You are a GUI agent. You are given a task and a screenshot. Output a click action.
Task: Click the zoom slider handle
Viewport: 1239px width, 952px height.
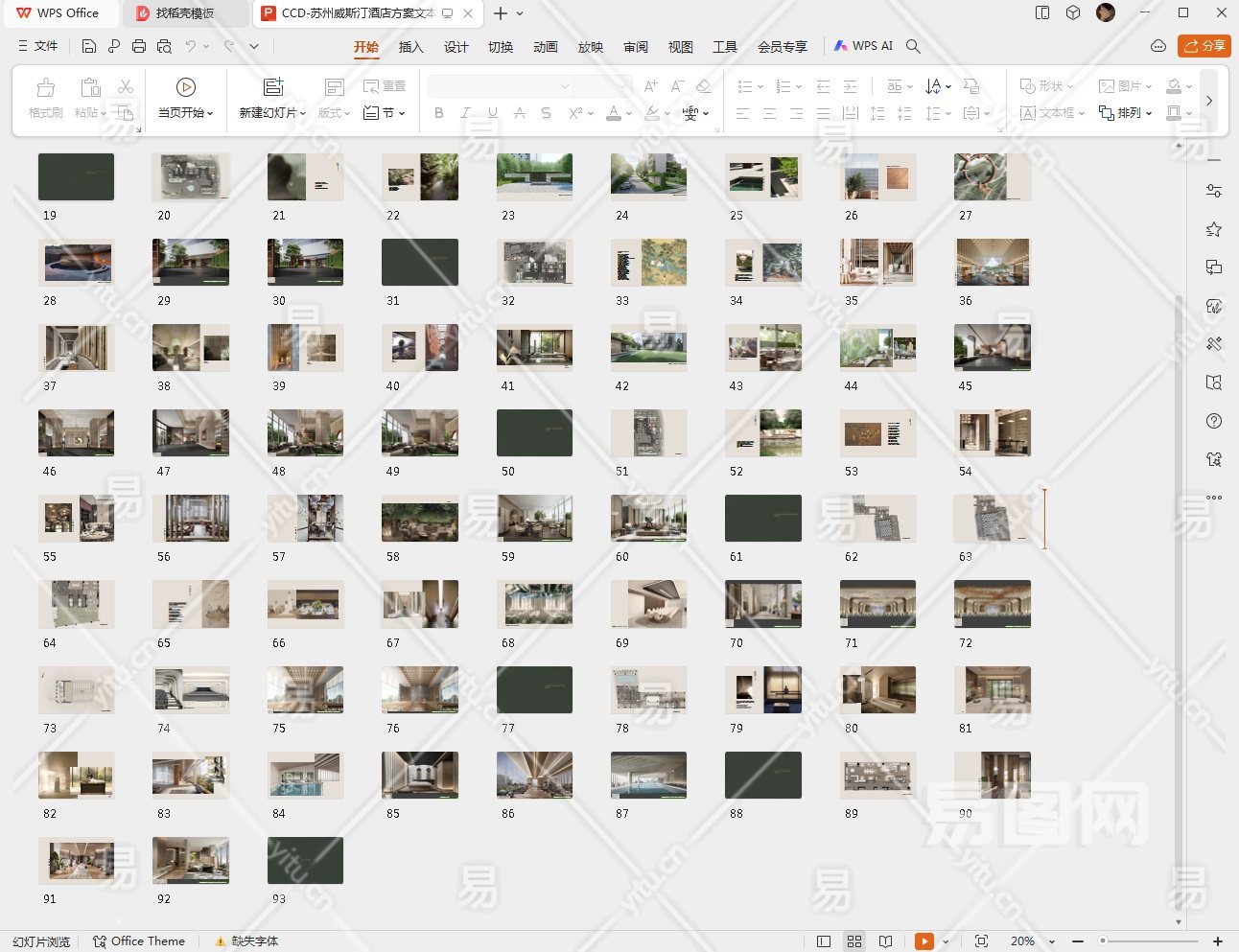[x=1103, y=941]
